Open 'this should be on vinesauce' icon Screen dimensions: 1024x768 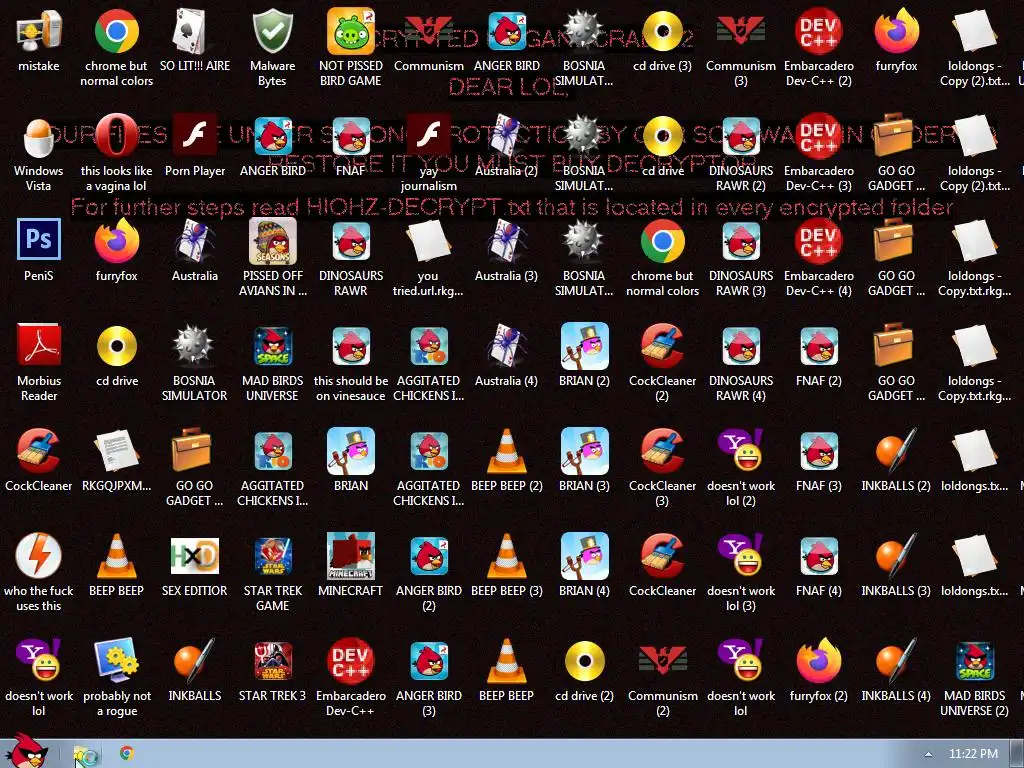point(351,345)
